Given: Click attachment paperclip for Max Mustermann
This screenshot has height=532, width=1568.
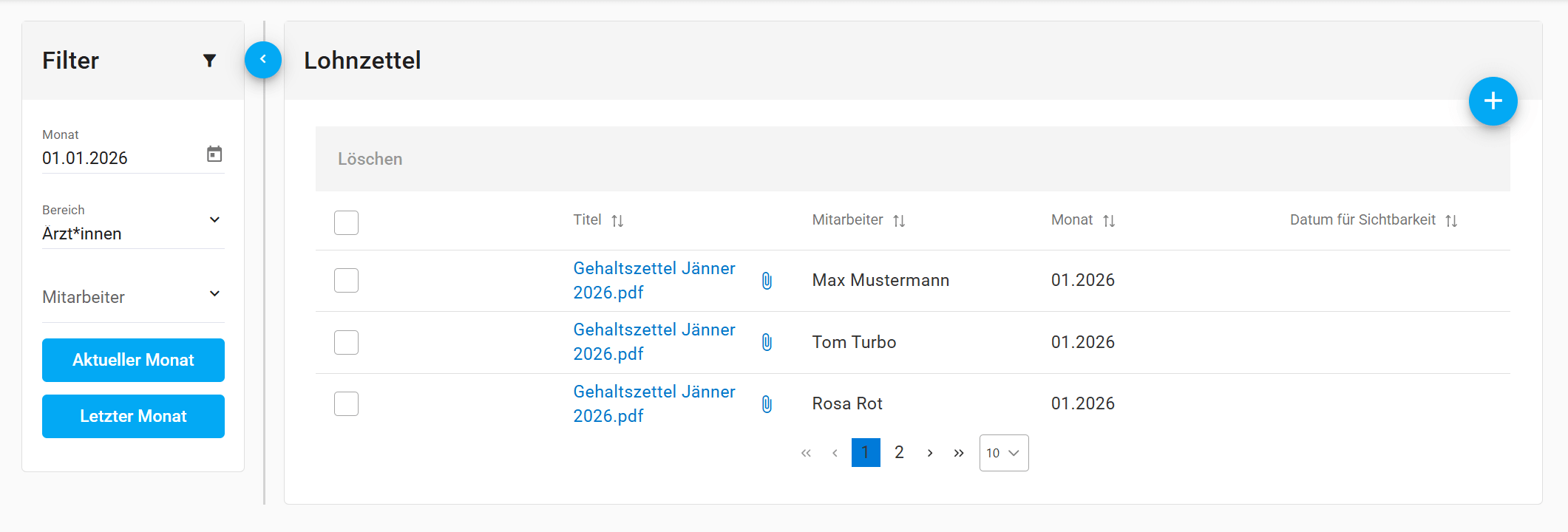Looking at the screenshot, I should pyautogui.click(x=767, y=281).
